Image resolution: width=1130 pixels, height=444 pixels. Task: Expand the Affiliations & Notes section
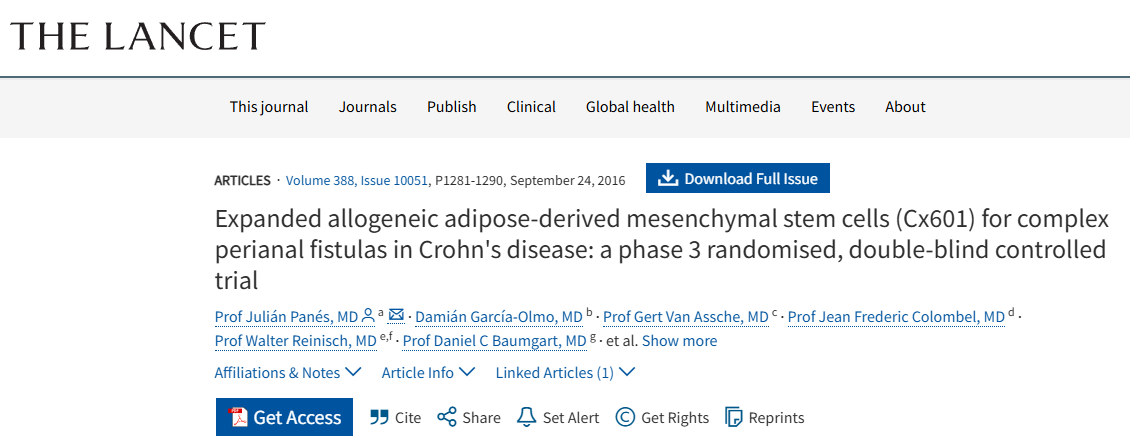tap(287, 372)
